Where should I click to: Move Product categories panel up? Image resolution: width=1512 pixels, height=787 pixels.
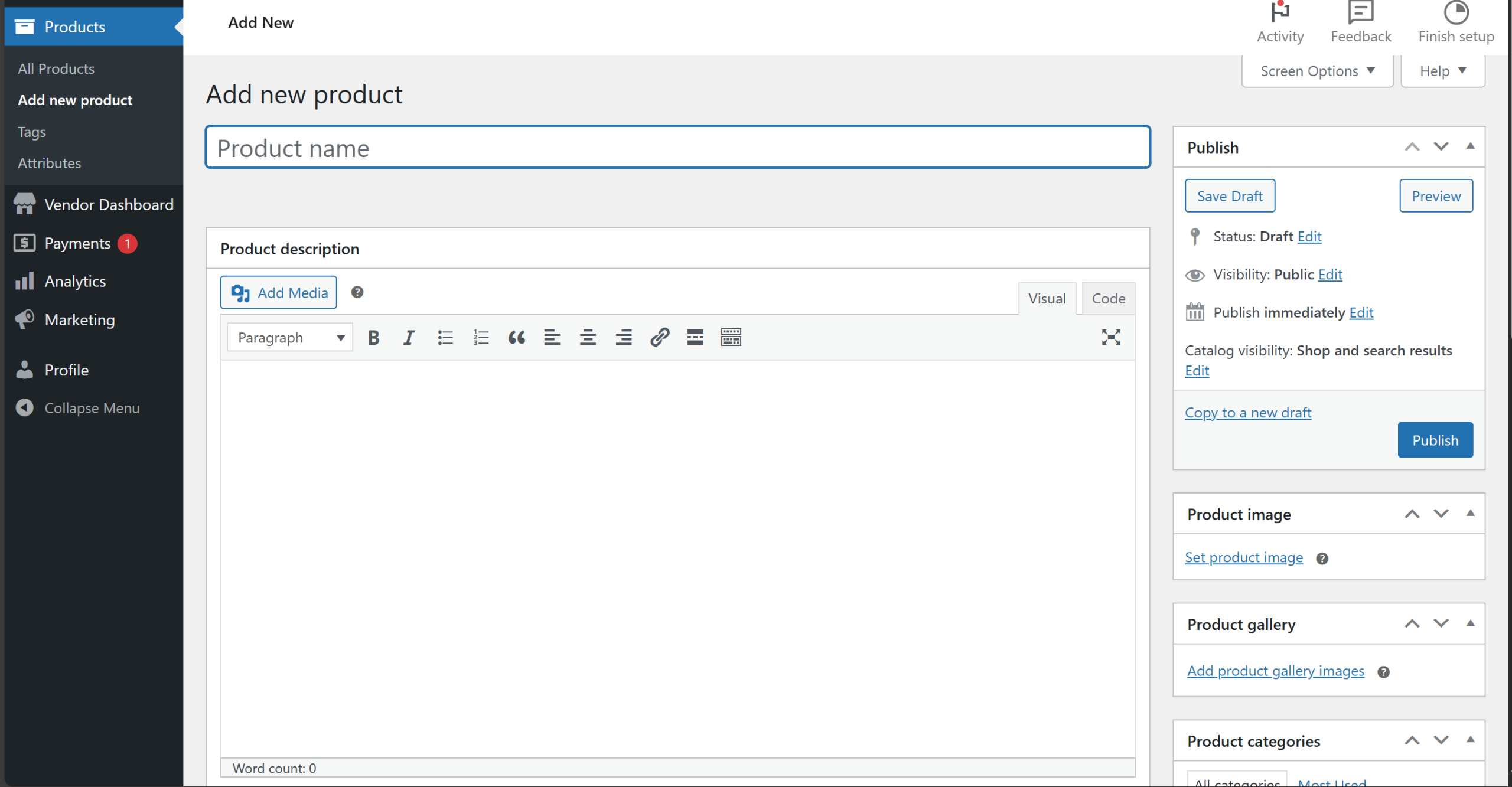(x=1412, y=740)
